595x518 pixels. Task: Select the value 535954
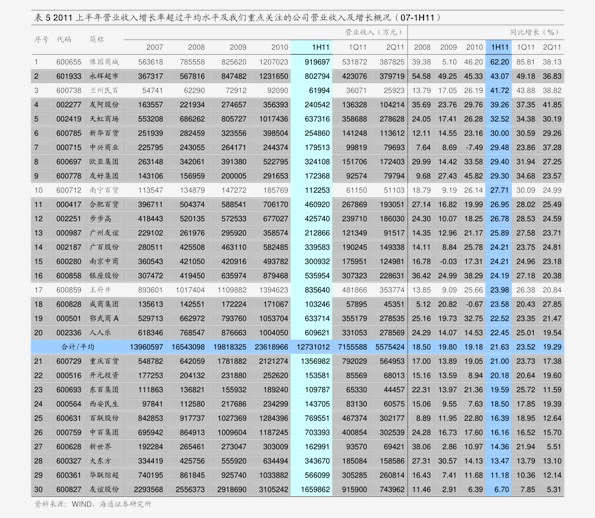317,276
